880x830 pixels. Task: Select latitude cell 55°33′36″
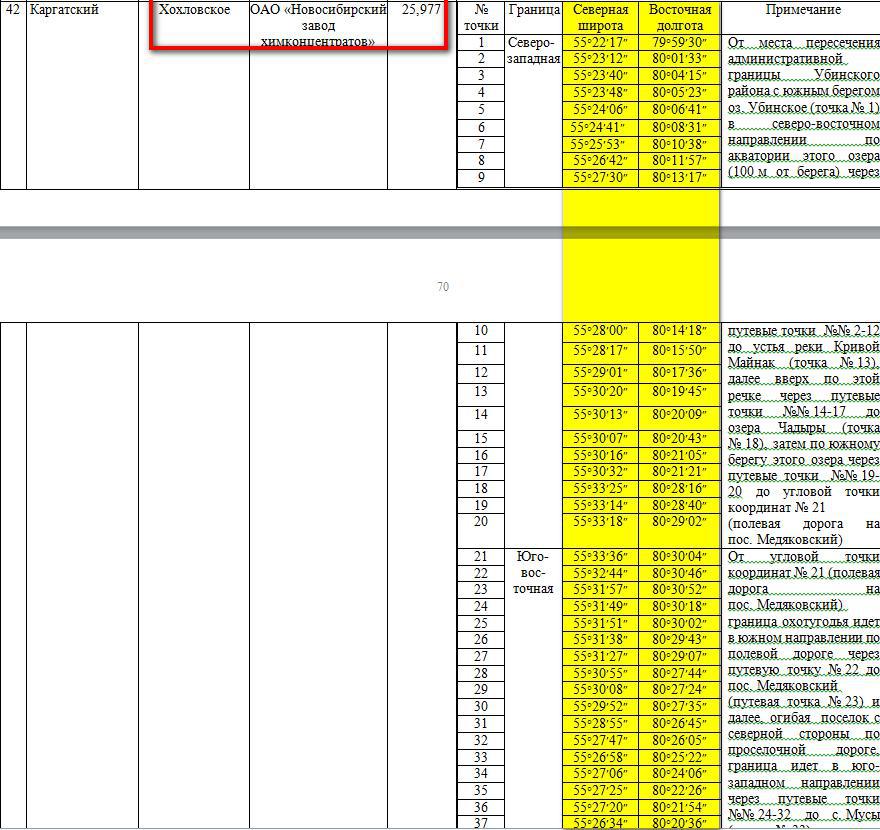[x=600, y=557]
